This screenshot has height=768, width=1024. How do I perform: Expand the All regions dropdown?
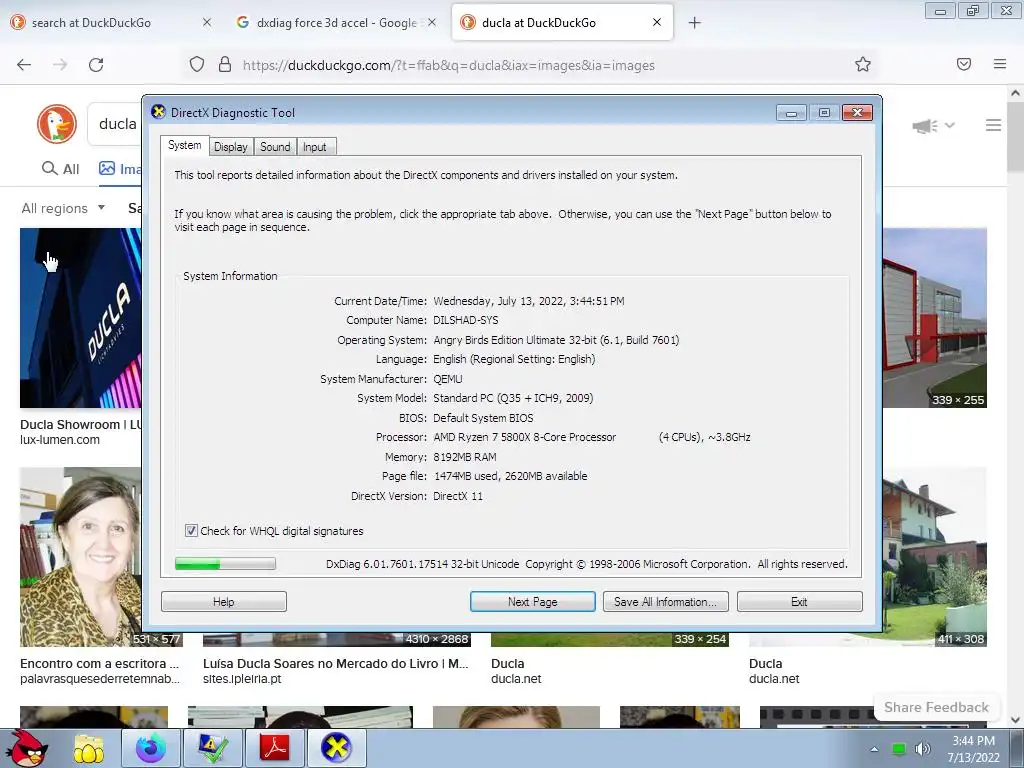point(63,208)
